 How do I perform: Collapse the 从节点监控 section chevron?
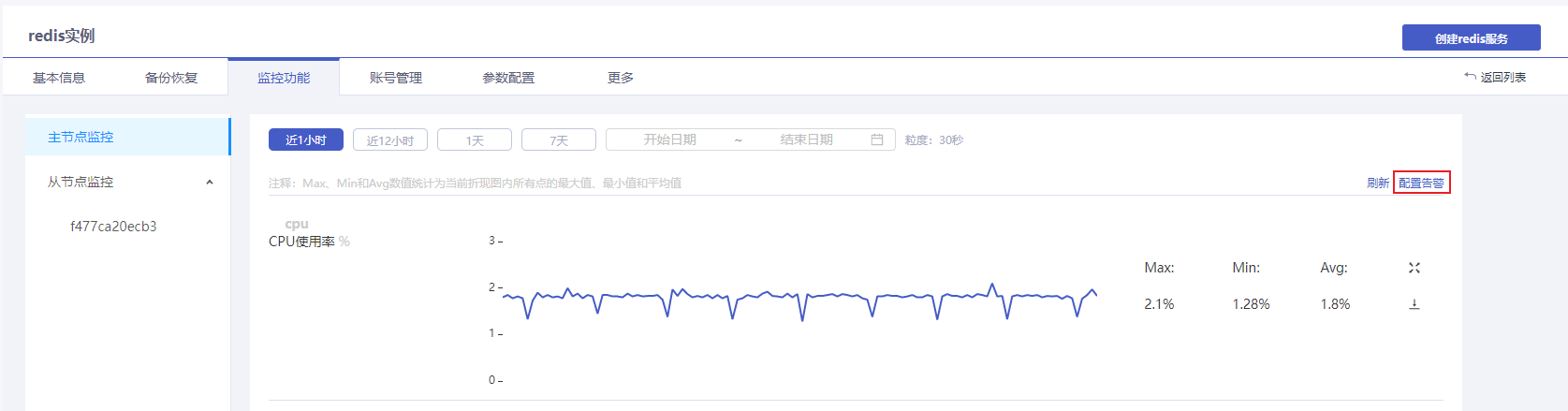click(210, 183)
